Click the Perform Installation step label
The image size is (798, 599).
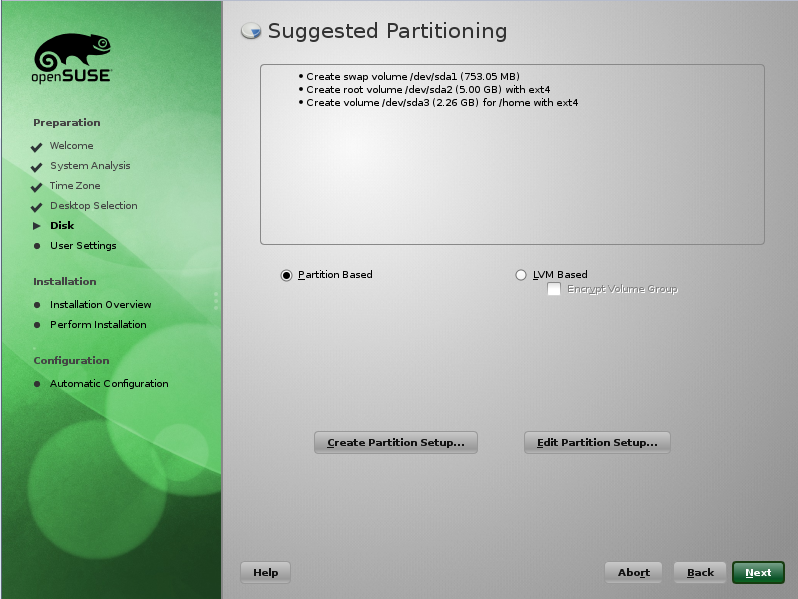(98, 325)
